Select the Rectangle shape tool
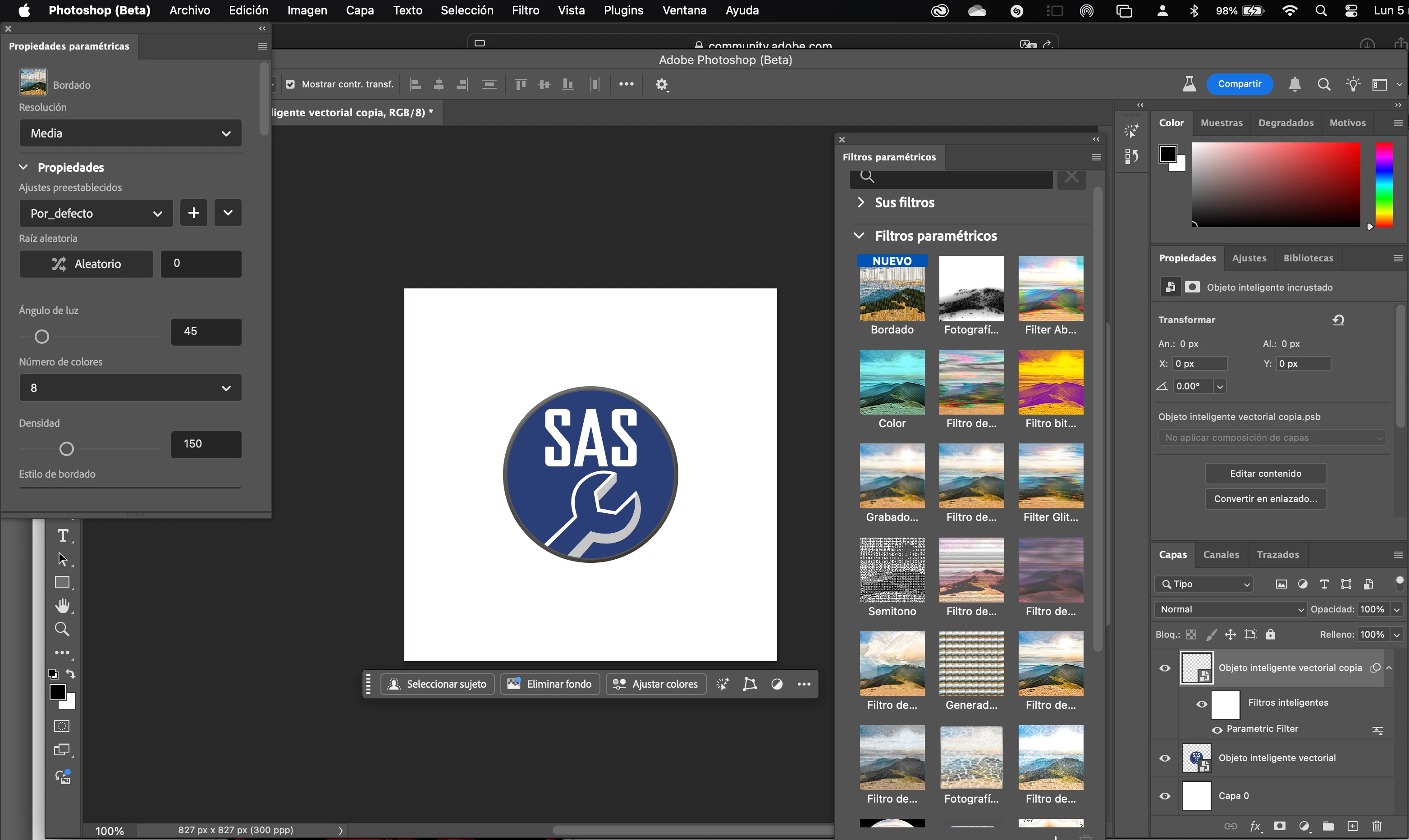Screen dimensions: 1409x840 pyautogui.click(x=62, y=582)
